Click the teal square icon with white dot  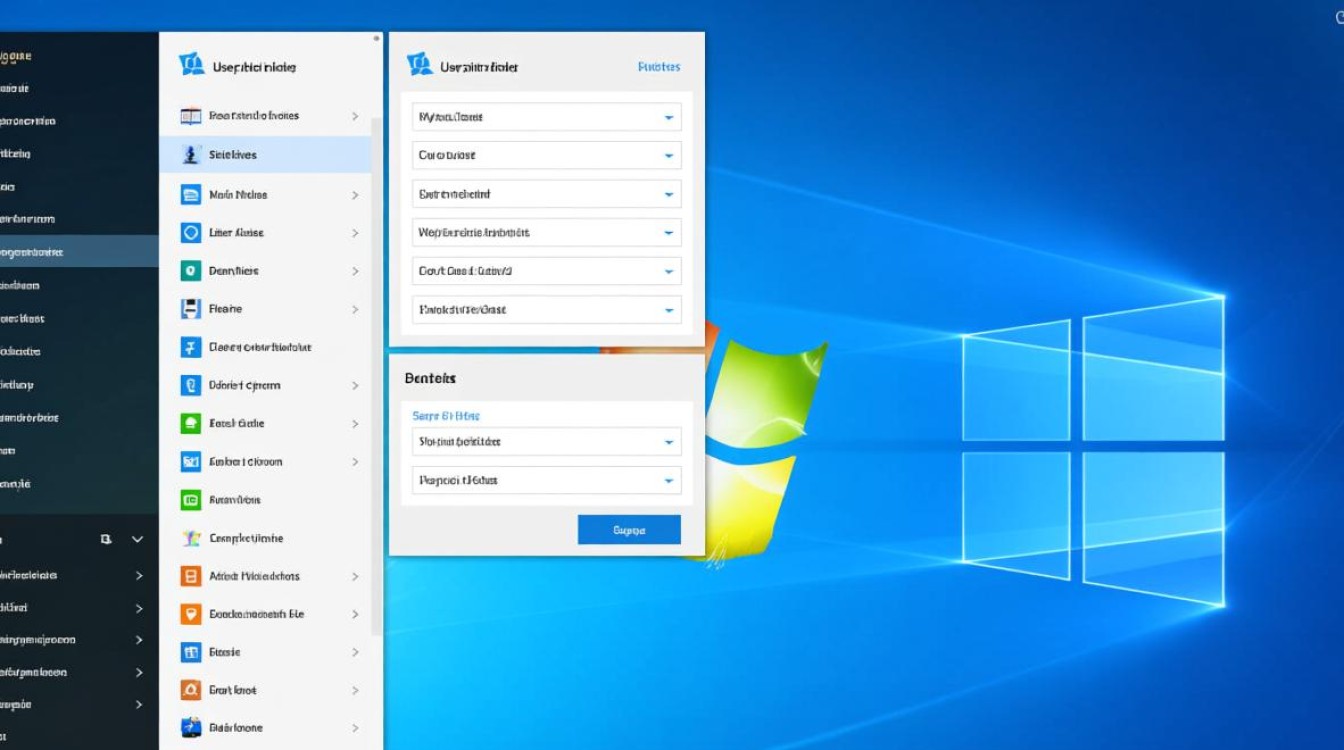(x=190, y=271)
